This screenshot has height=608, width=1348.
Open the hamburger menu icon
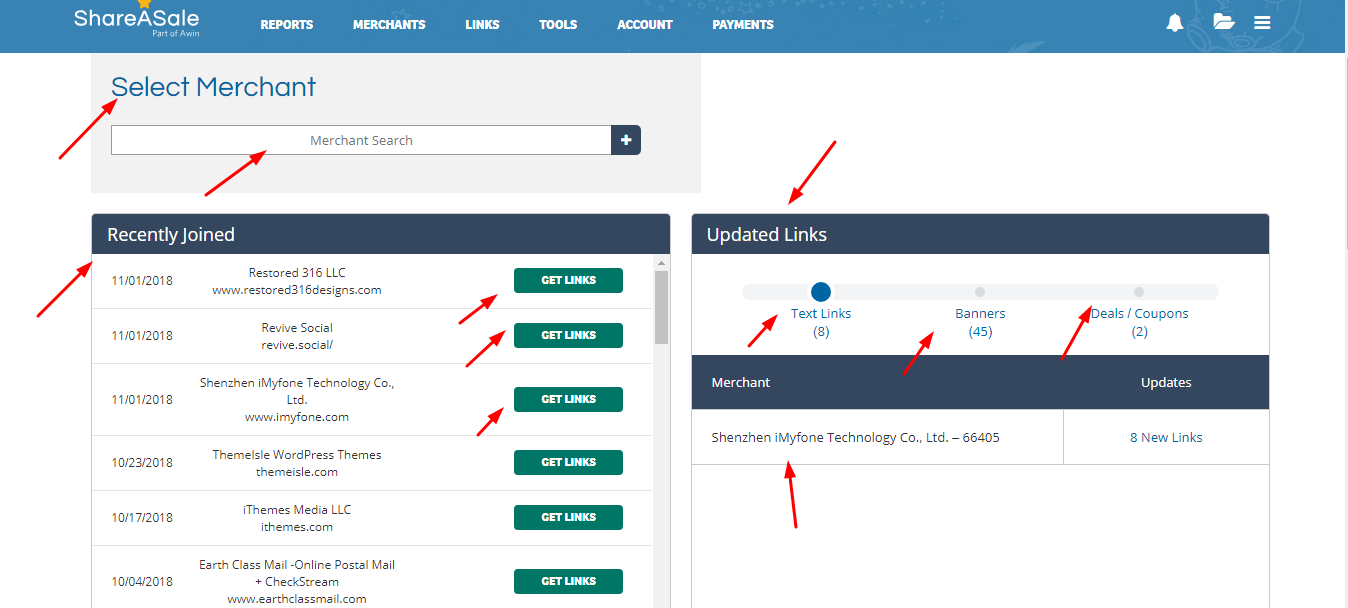coord(1262,22)
